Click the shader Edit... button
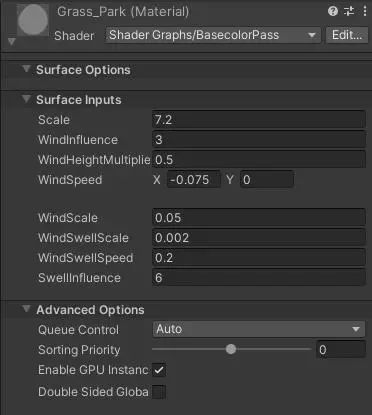 pos(346,35)
